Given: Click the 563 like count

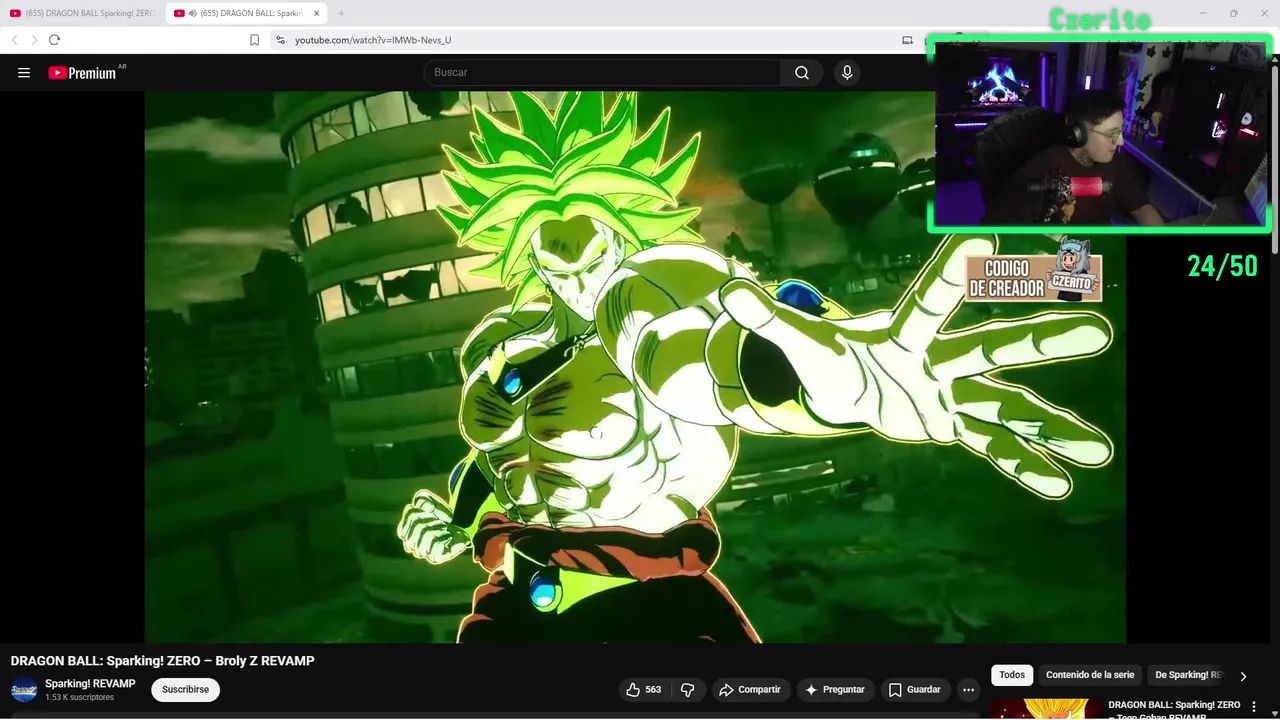Looking at the screenshot, I should tap(653, 689).
